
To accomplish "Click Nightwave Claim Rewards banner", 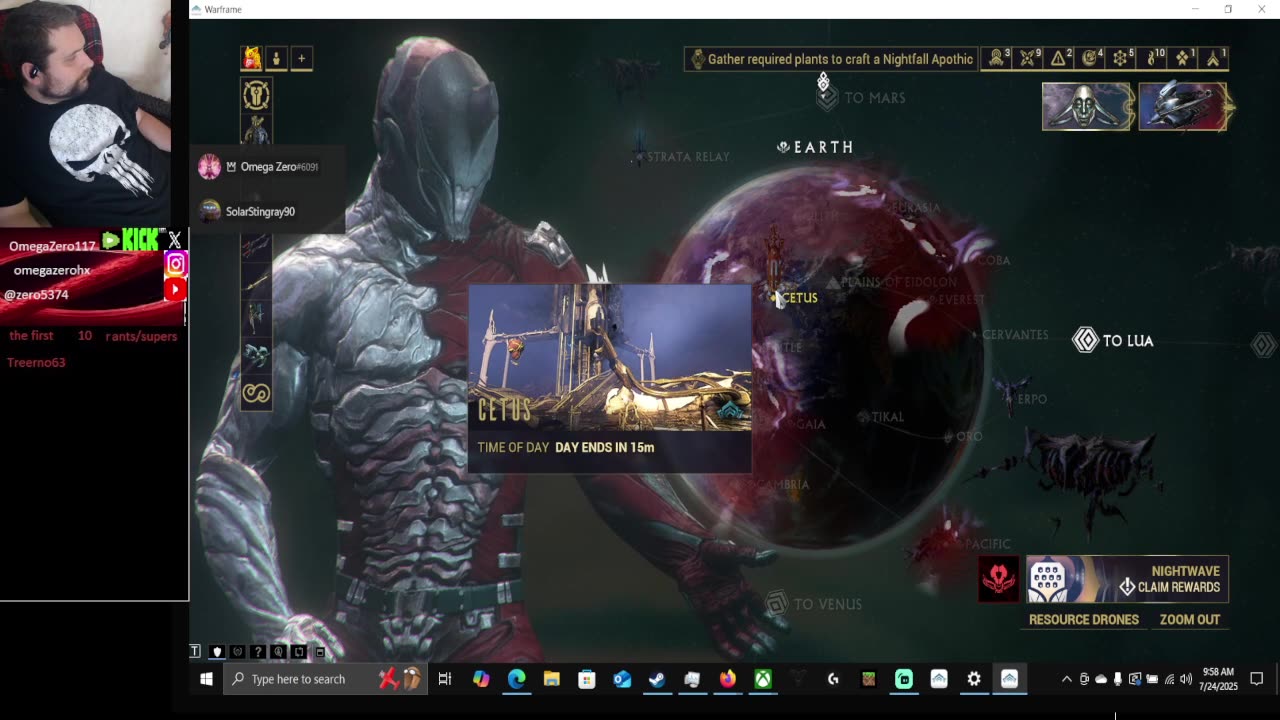I will pyautogui.click(x=1128, y=579).
